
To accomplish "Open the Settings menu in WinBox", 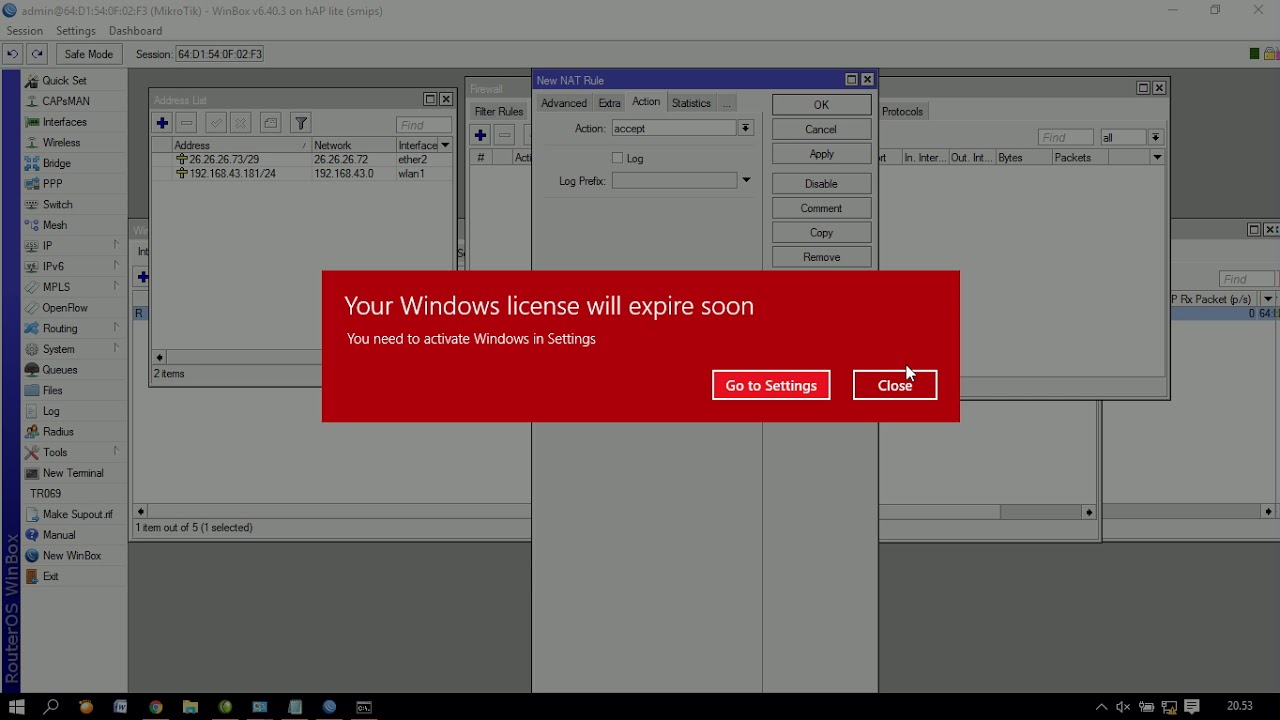I will (76, 31).
